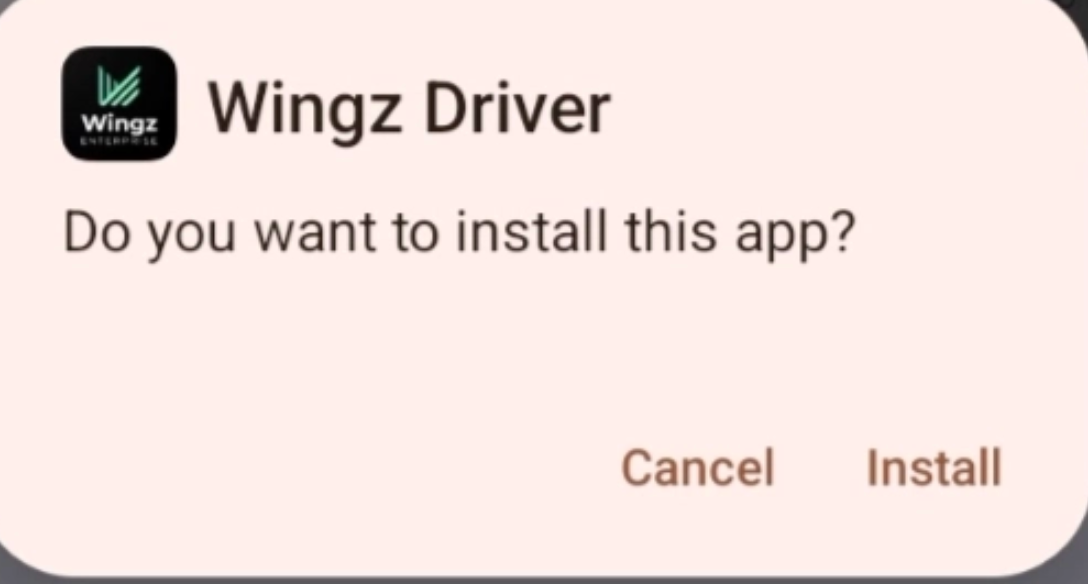Click the word Wingz in the title
The image size is (1088, 584).
305,111
